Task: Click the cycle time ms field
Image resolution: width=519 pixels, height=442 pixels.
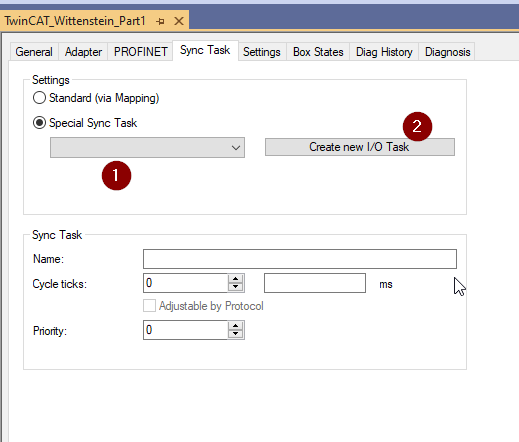Action: click(315, 283)
